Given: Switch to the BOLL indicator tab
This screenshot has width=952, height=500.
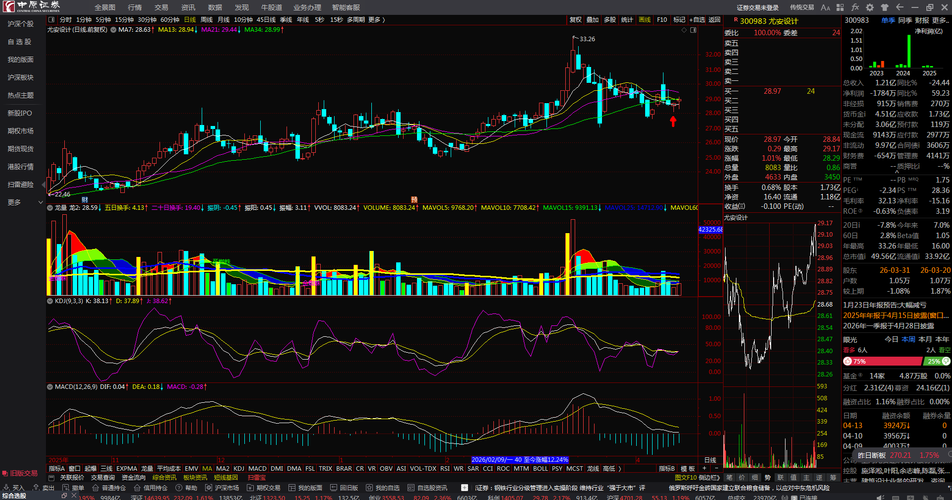Looking at the screenshot, I should [x=540, y=468].
